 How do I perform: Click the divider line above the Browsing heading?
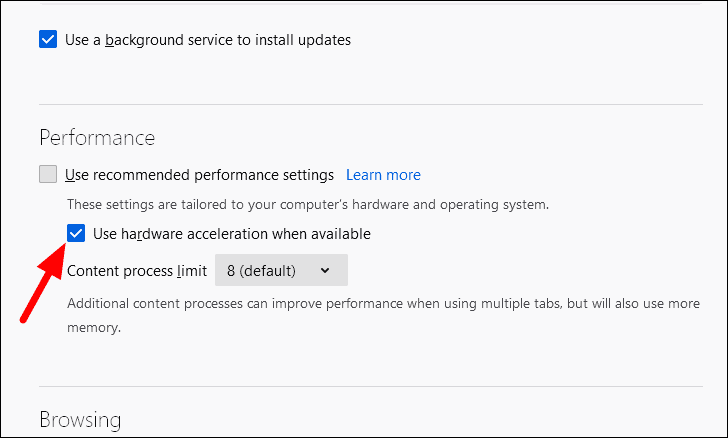click(x=370, y=386)
